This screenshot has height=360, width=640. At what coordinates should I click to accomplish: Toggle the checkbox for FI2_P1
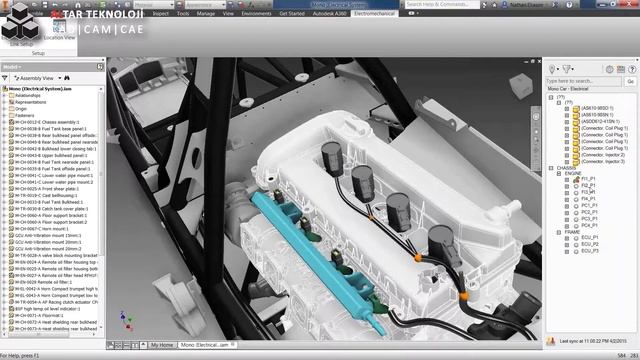pos(567,186)
